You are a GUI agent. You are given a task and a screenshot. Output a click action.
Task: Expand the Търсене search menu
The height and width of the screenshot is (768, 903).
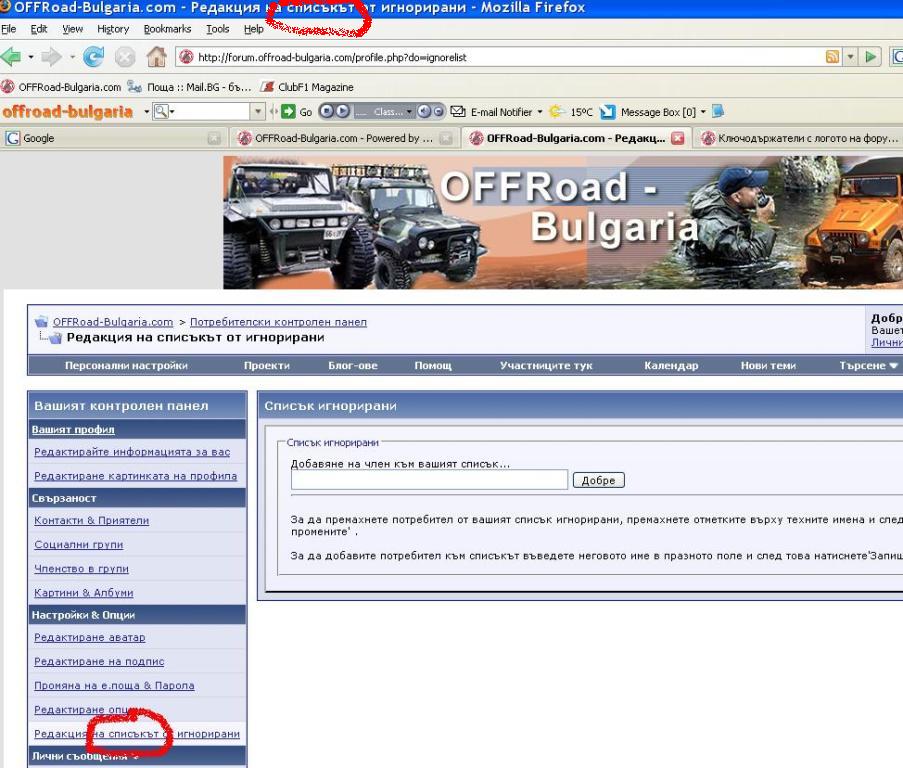(x=868, y=366)
